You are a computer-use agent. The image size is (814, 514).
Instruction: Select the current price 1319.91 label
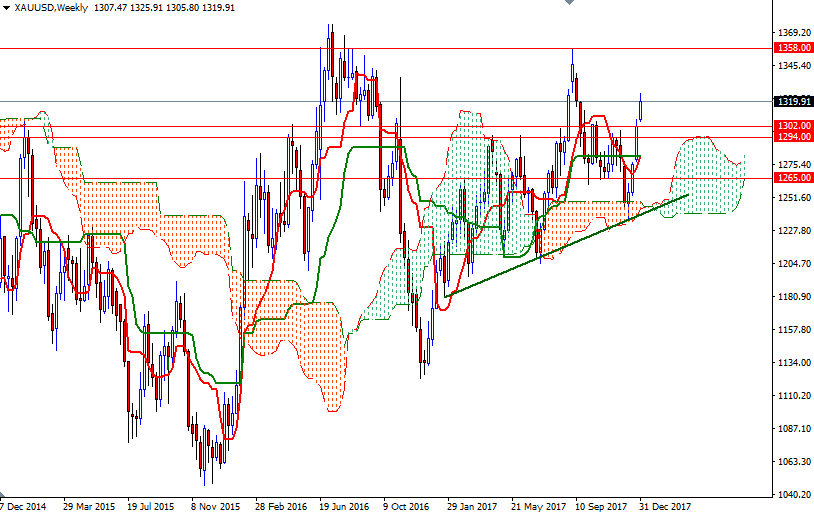pyautogui.click(x=793, y=101)
